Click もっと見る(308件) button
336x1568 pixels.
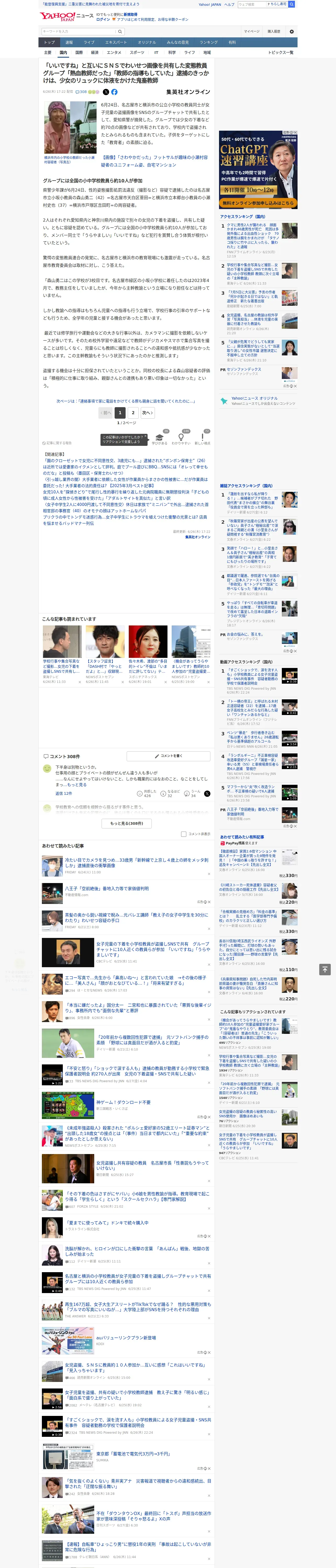(x=127, y=823)
